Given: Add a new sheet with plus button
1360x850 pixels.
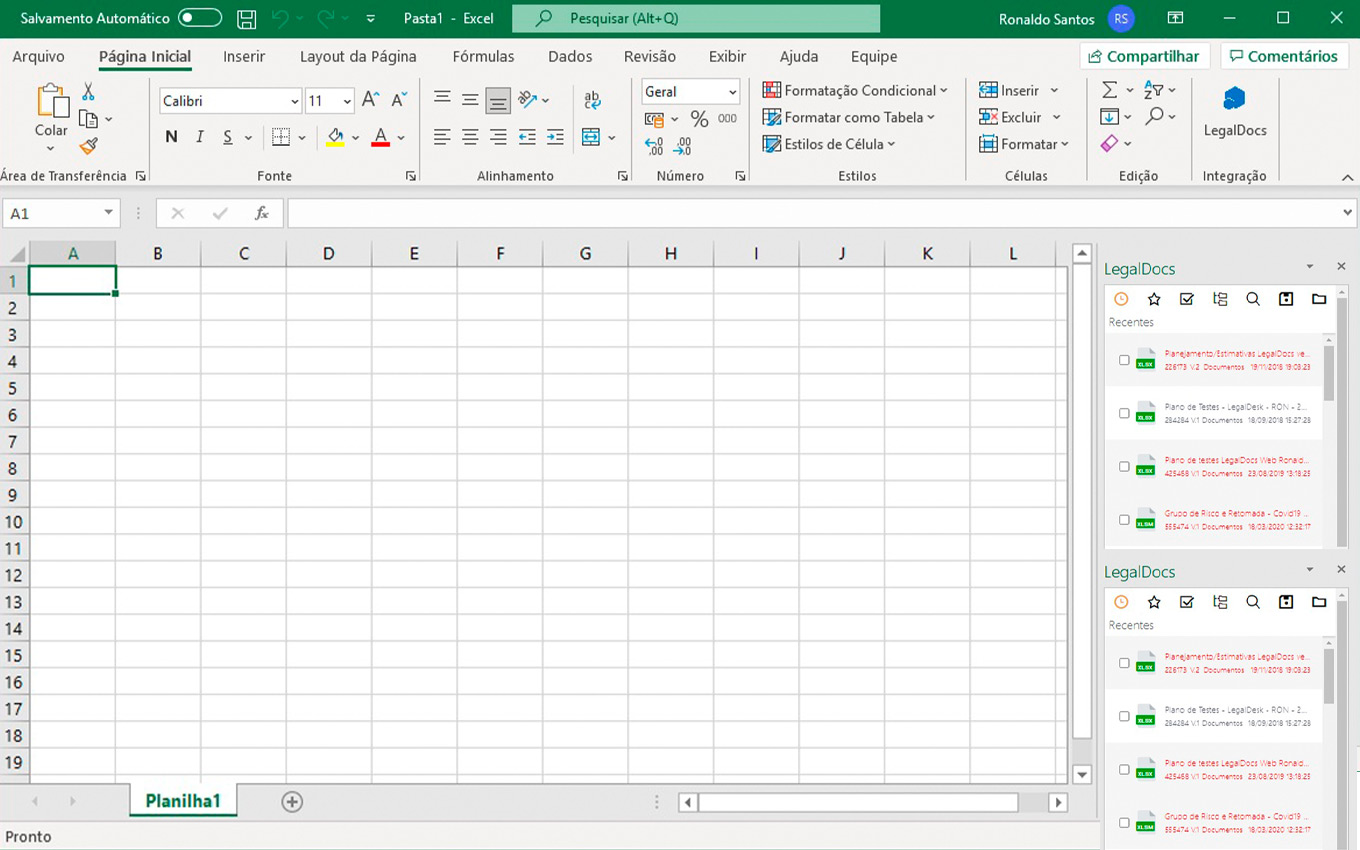Looking at the screenshot, I should pos(292,801).
